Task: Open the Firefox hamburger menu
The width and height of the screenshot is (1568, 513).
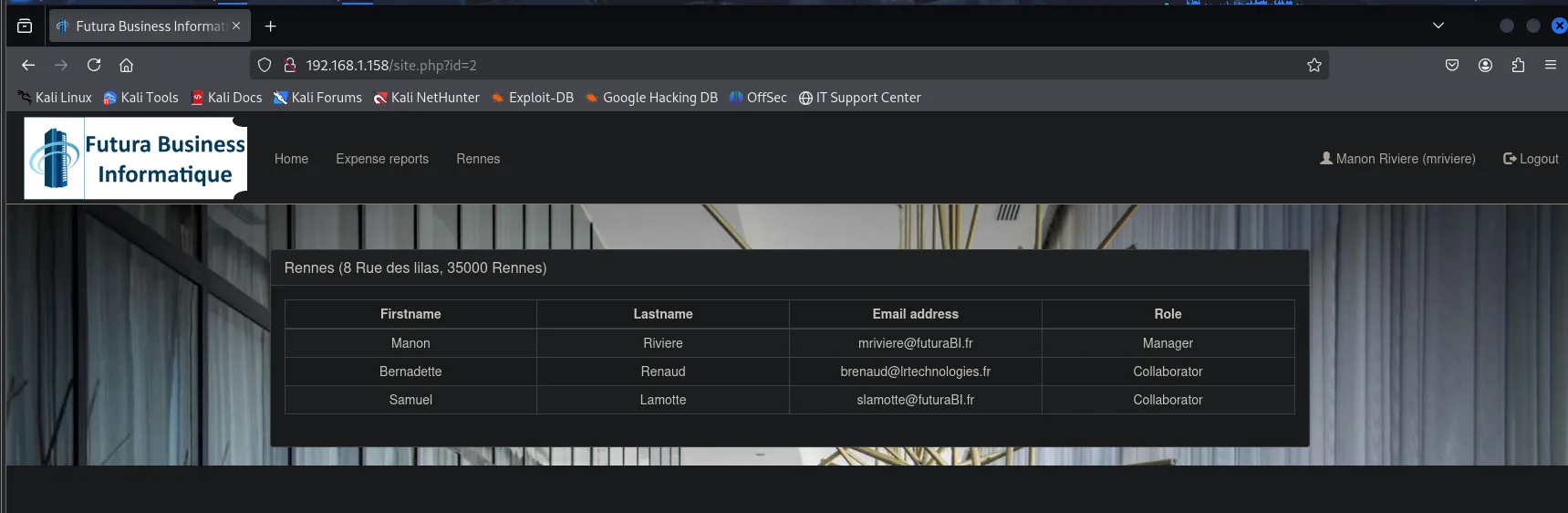Action: click(x=1551, y=65)
